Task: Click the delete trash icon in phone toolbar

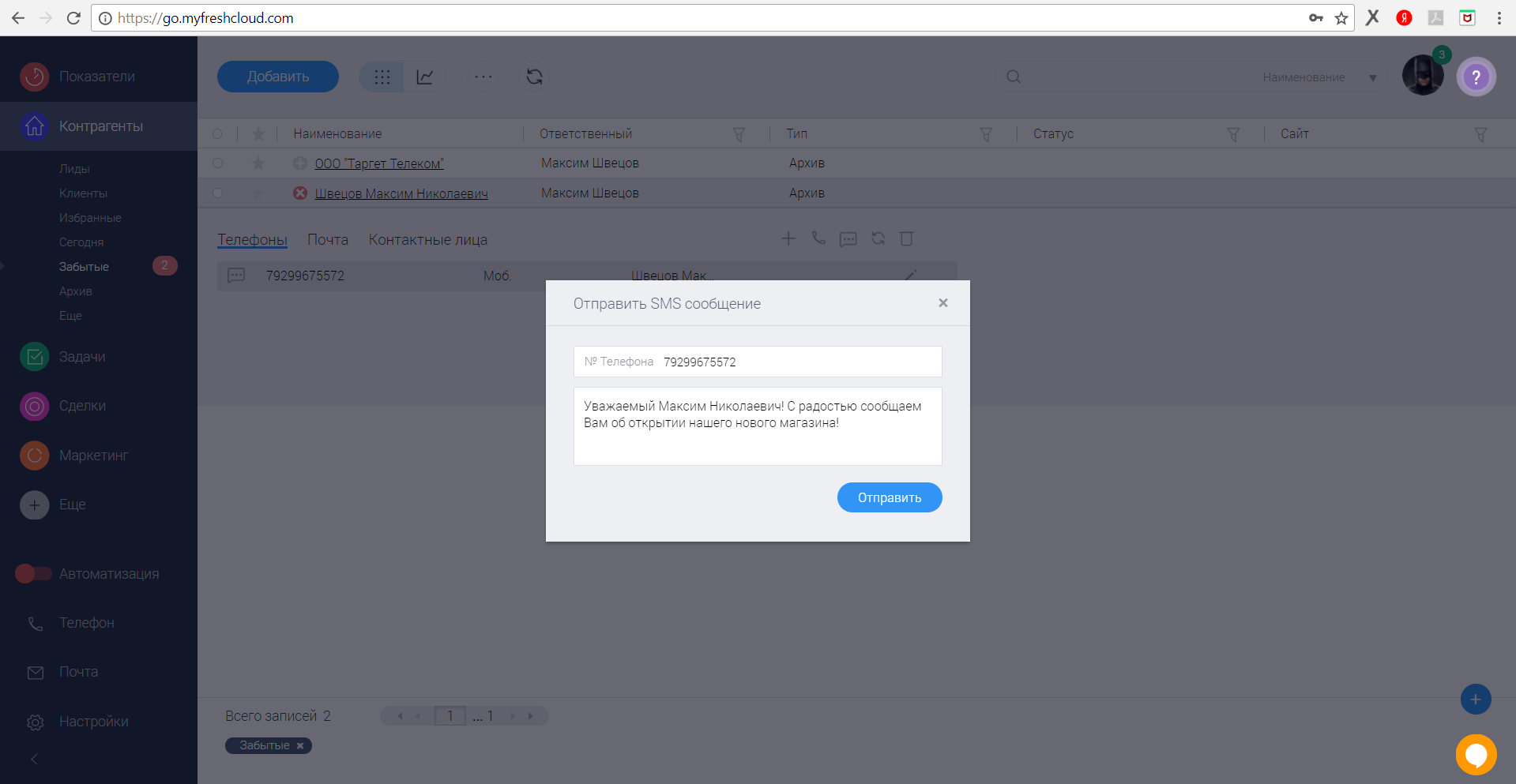Action: (907, 238)
